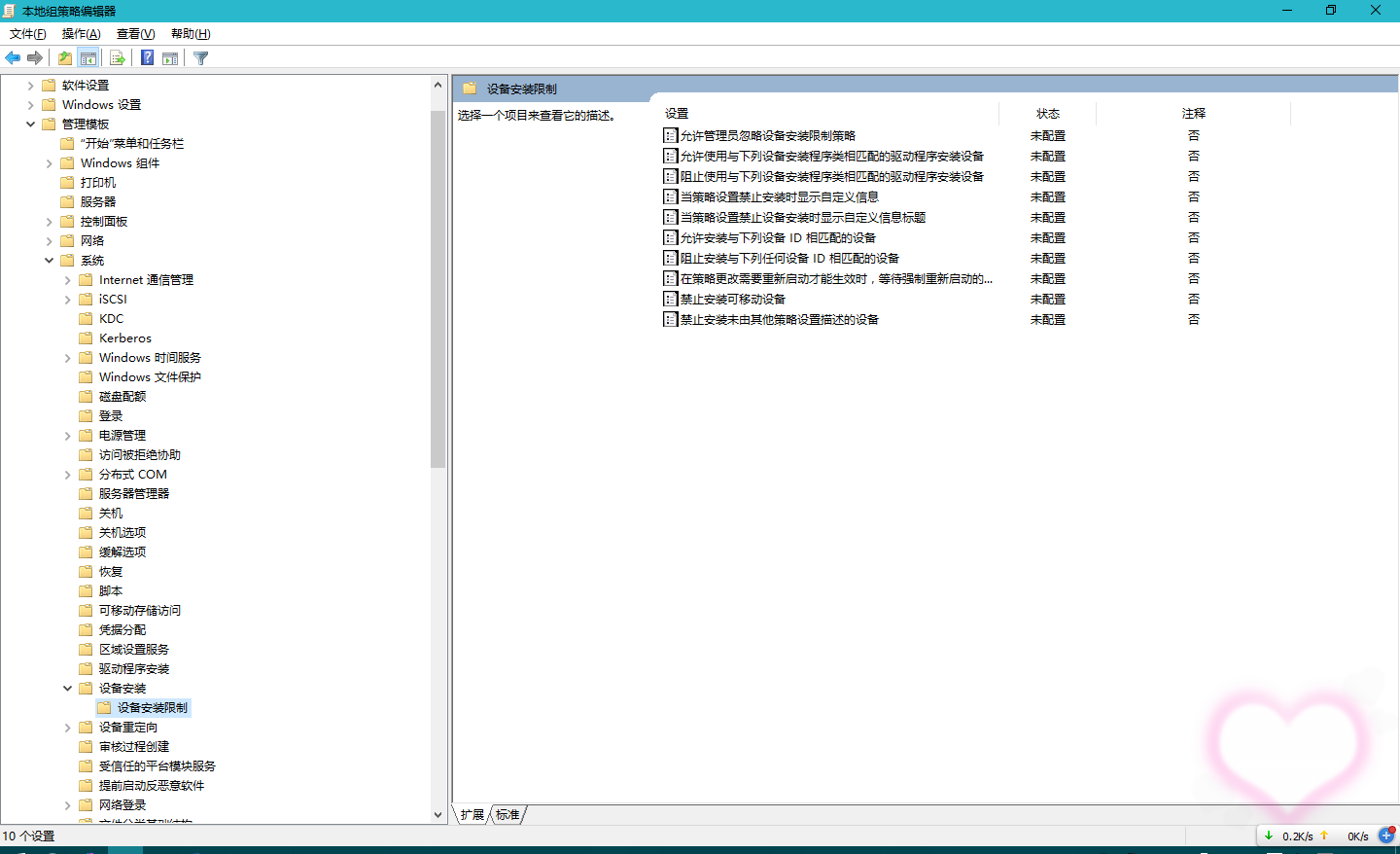
Task: Open the 查看(V) menu
Action: tap(135, 34)
